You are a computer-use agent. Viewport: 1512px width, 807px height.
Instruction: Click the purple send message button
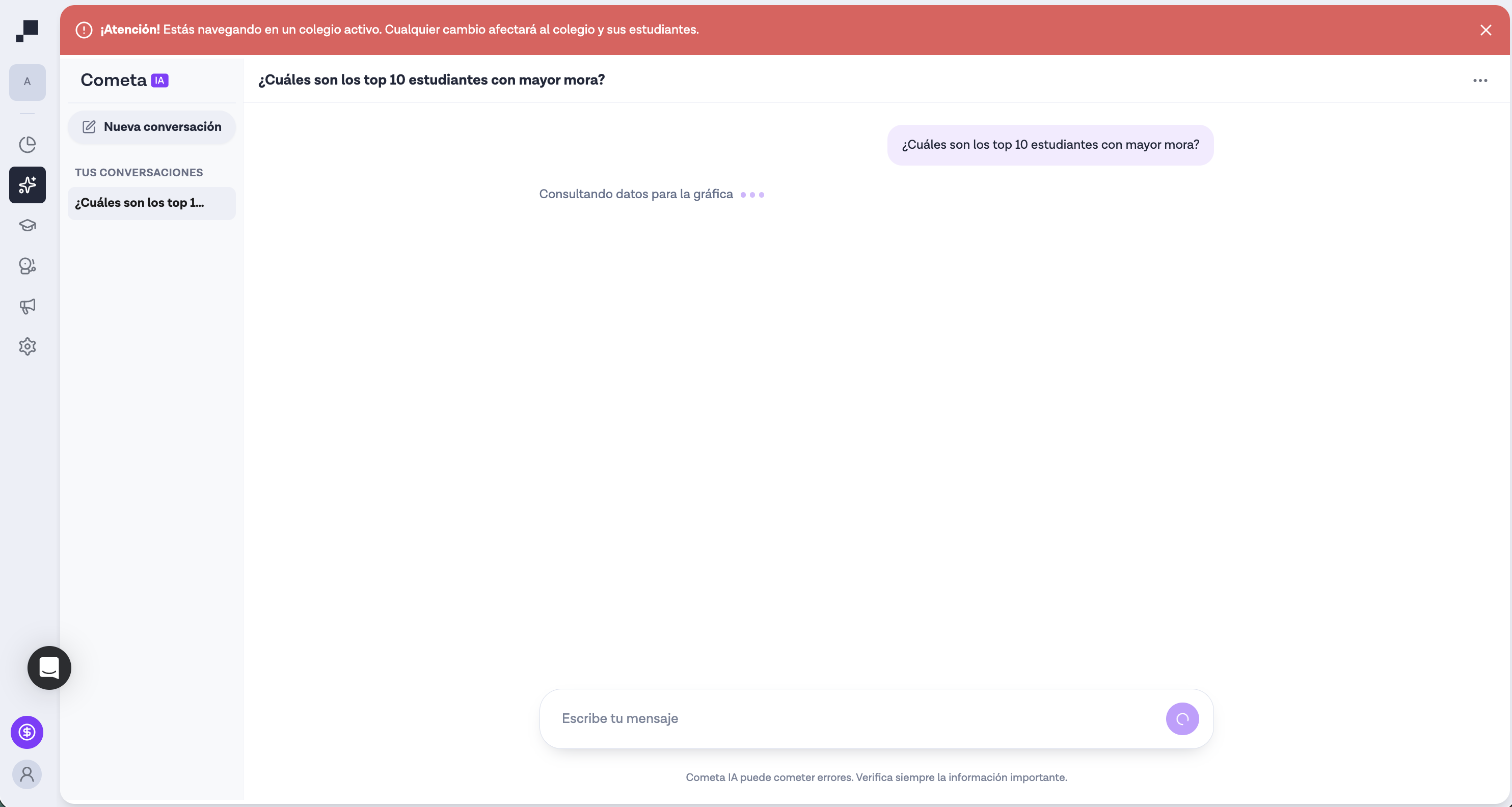point(1182,718)
